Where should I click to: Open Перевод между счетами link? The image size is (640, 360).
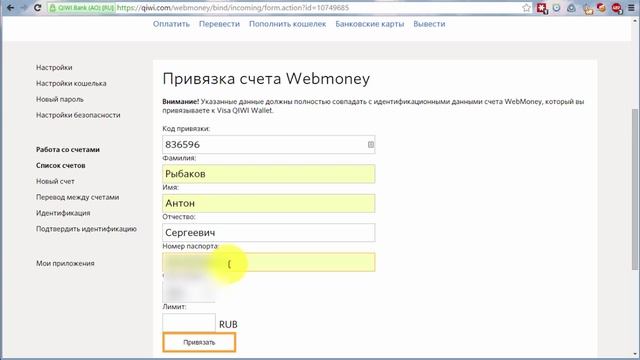[78, 197]
